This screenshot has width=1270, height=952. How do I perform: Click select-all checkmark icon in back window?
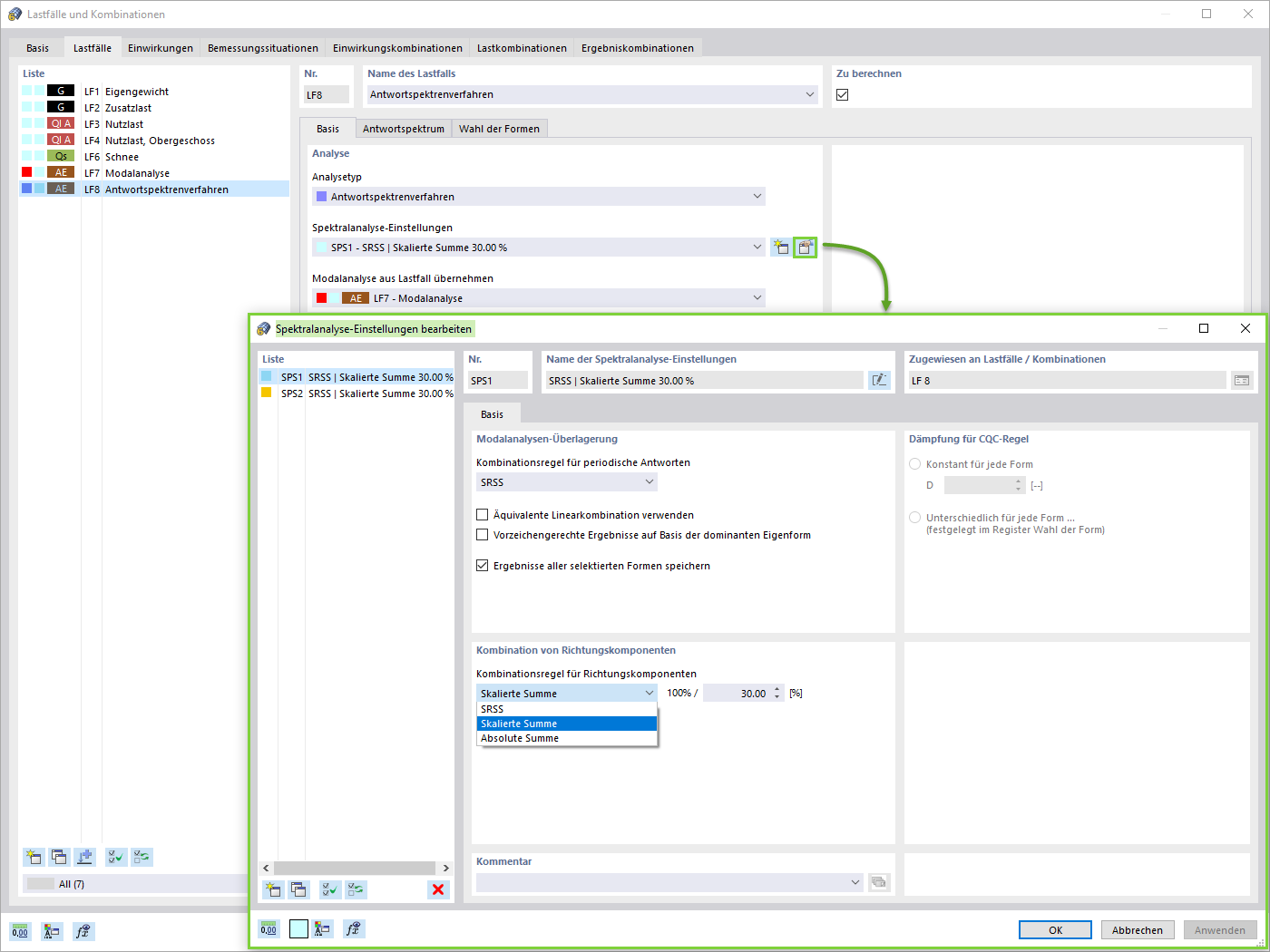[116, 857]
